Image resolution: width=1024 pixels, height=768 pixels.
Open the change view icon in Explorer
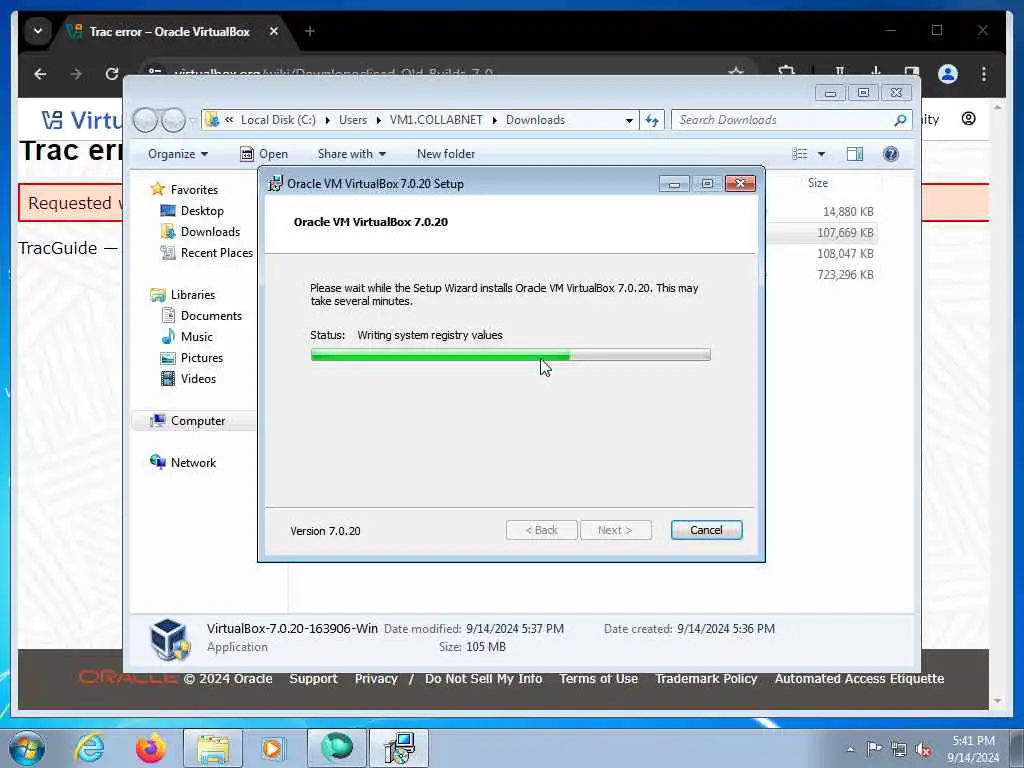pos(799,153)
